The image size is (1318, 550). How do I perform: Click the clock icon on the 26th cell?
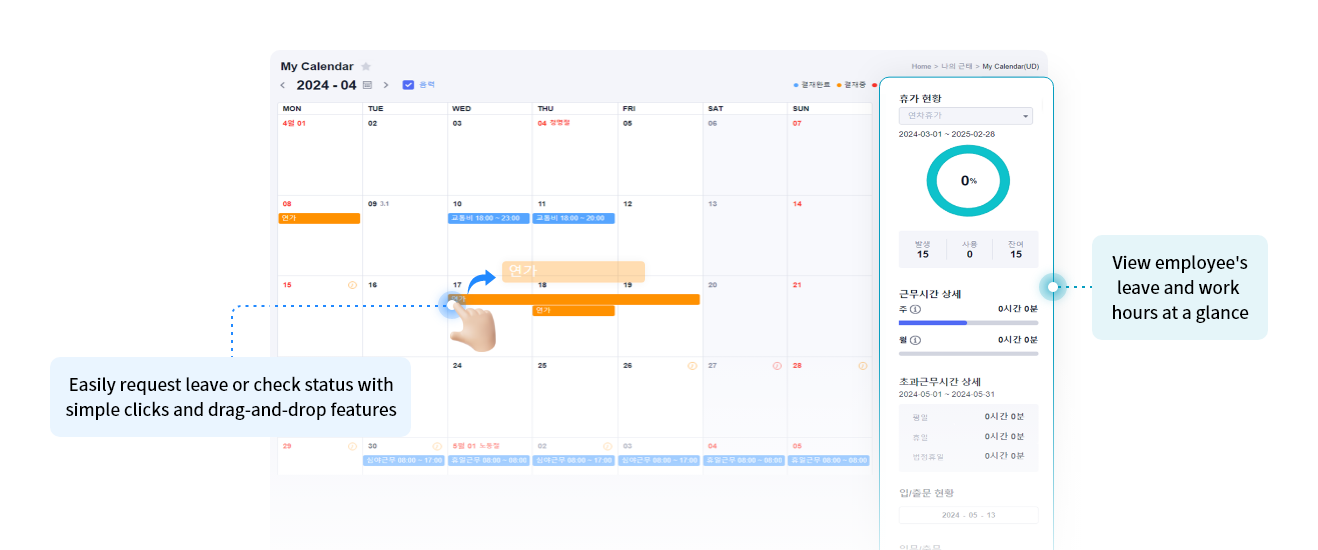[x=692, y=366]
